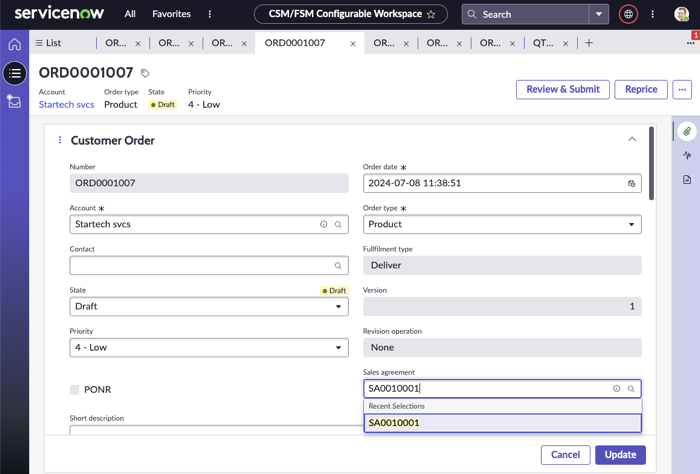
Task: Select SA0010001 from Recent Selections
Action: pos(503,423)
